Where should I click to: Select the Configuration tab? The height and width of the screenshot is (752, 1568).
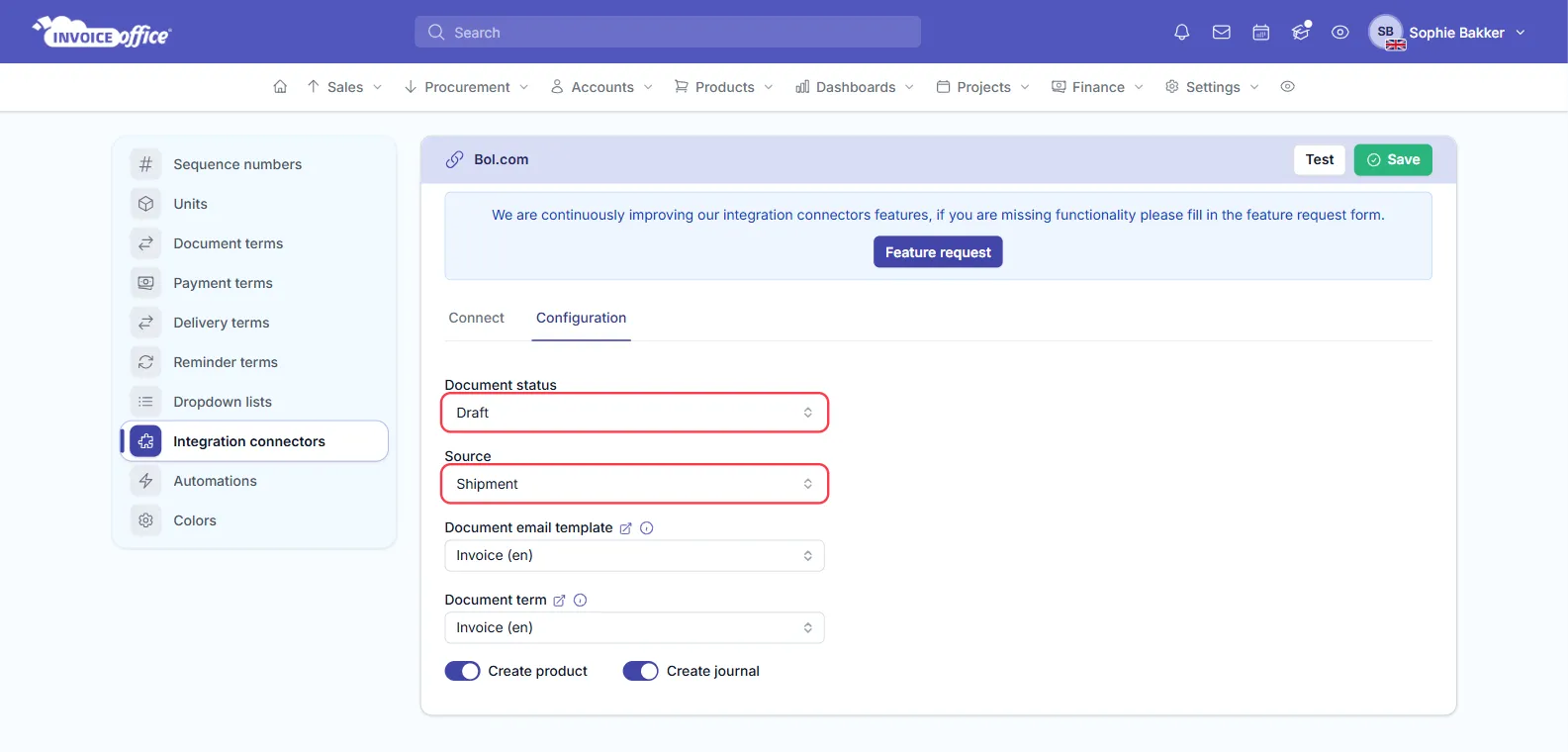(581, 318)
